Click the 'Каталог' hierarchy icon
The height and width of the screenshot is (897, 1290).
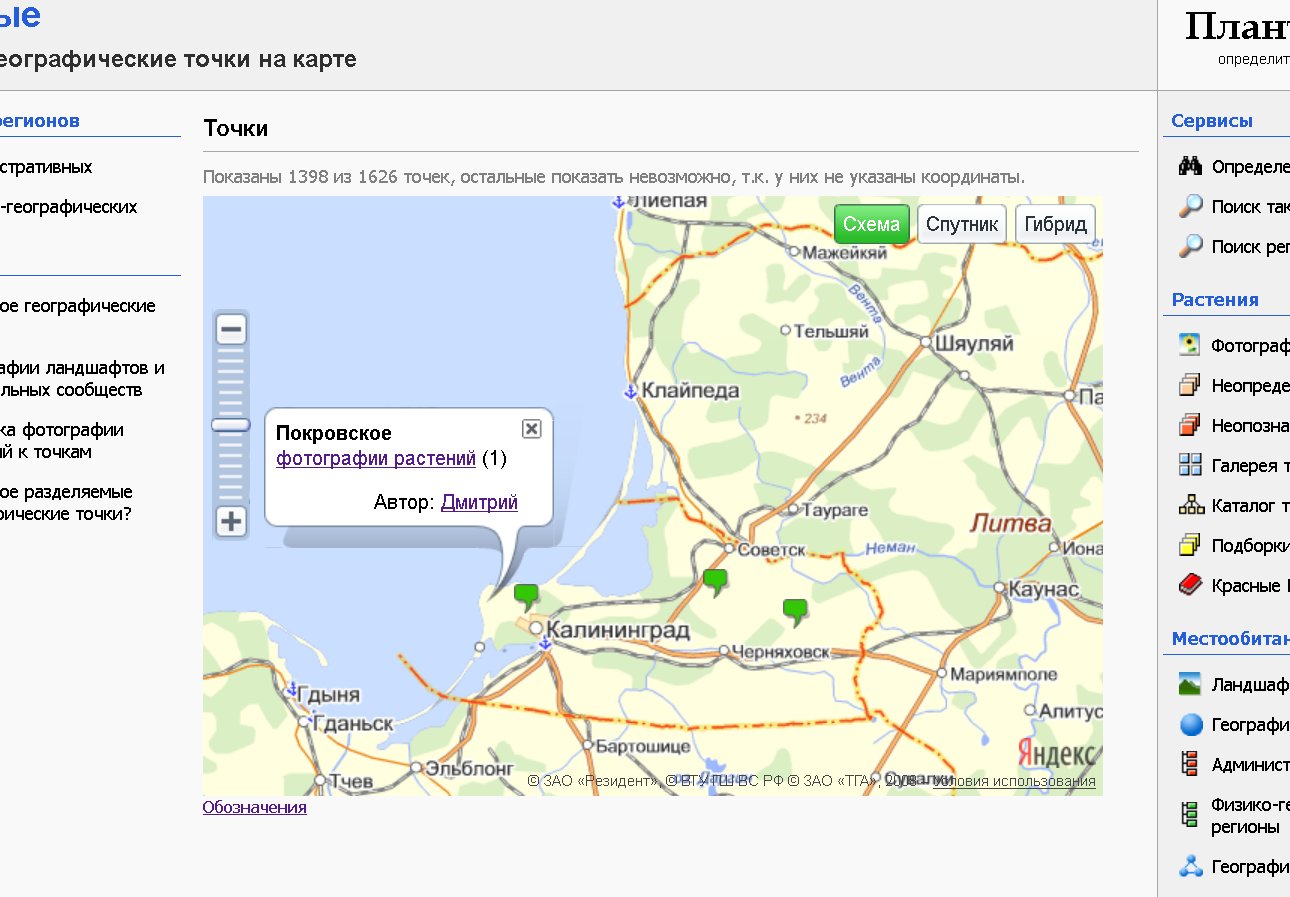tap(1190, 505)
